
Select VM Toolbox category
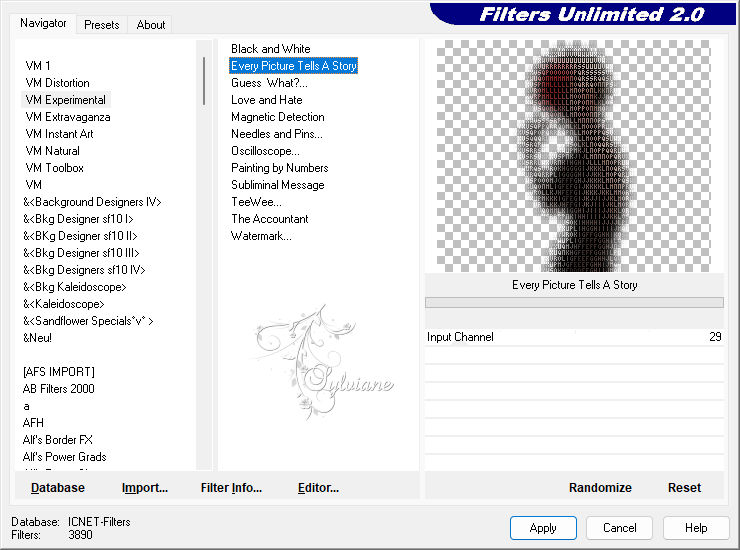(54, 168)
